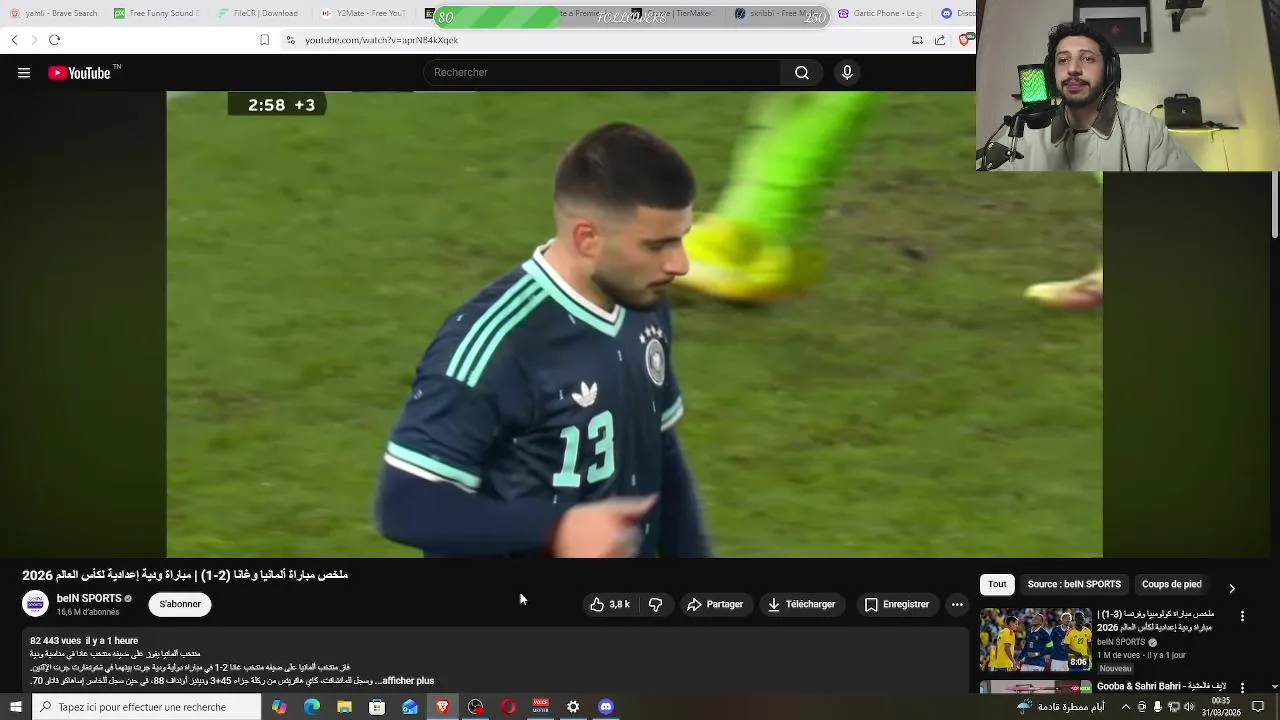This screenshot has height=720, width=1280.
Task: Bookmark this page with the bookmark icon
Action: (264, 40)
